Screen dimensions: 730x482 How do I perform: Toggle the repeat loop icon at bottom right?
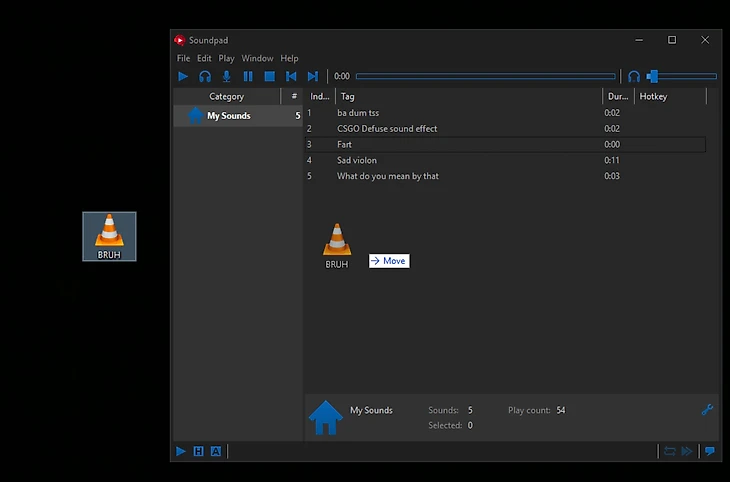pos(669,451)
